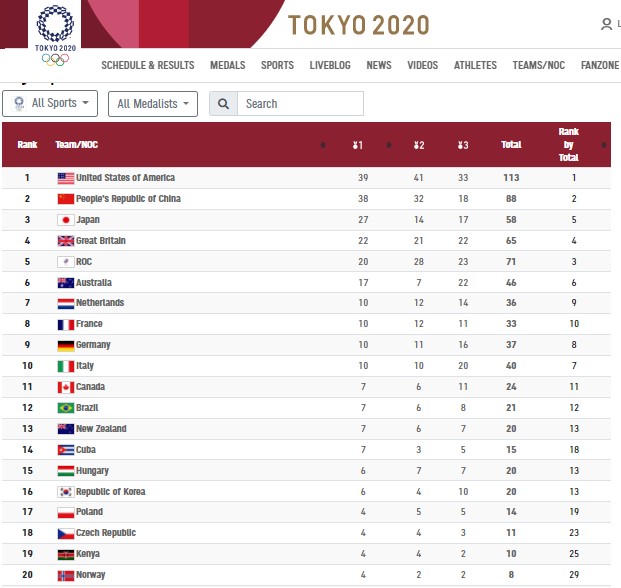
Task: Expand the All Medalists dropdown
Action: (153, 104)
